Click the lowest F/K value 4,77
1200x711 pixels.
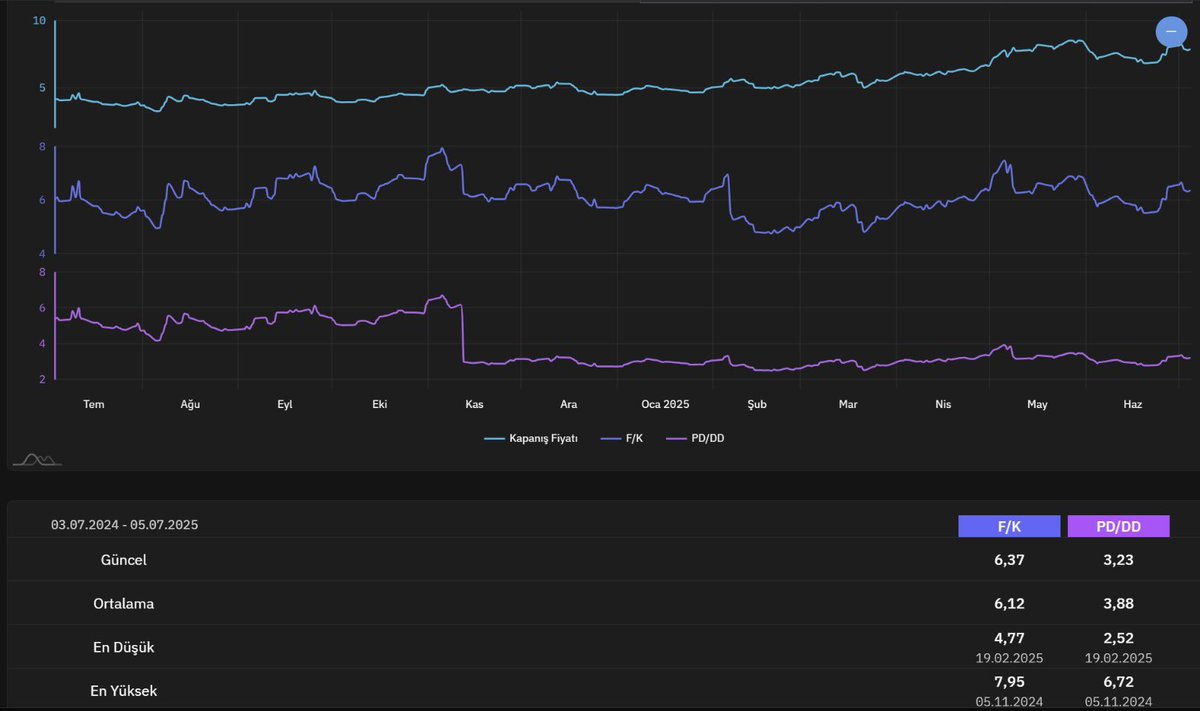pyautogui.click(x=1009, y=638)
